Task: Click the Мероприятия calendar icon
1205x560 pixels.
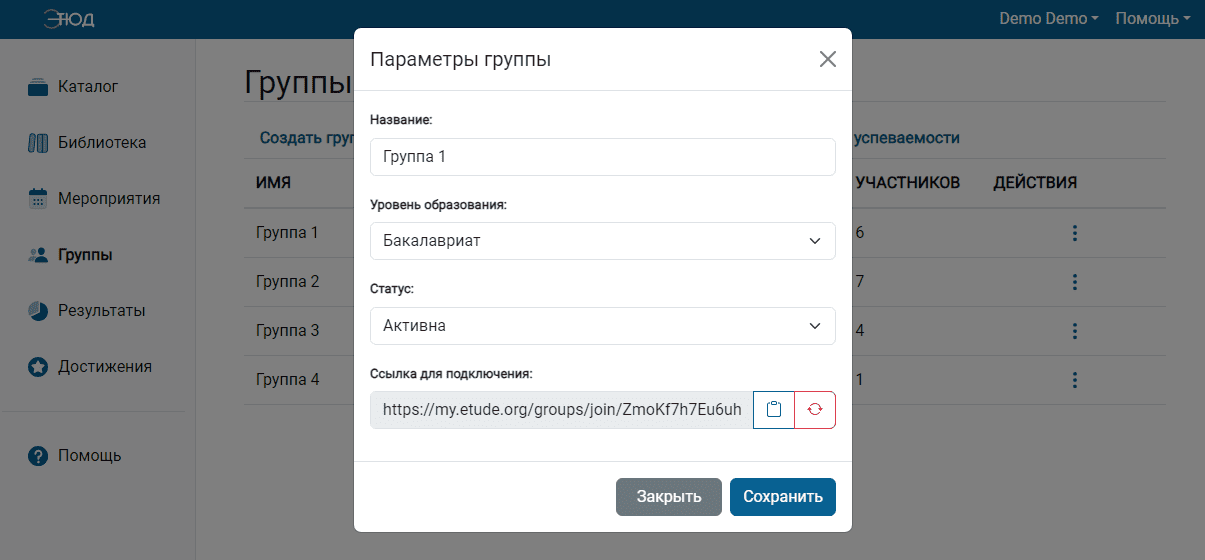Action: [x=38, y=199]
